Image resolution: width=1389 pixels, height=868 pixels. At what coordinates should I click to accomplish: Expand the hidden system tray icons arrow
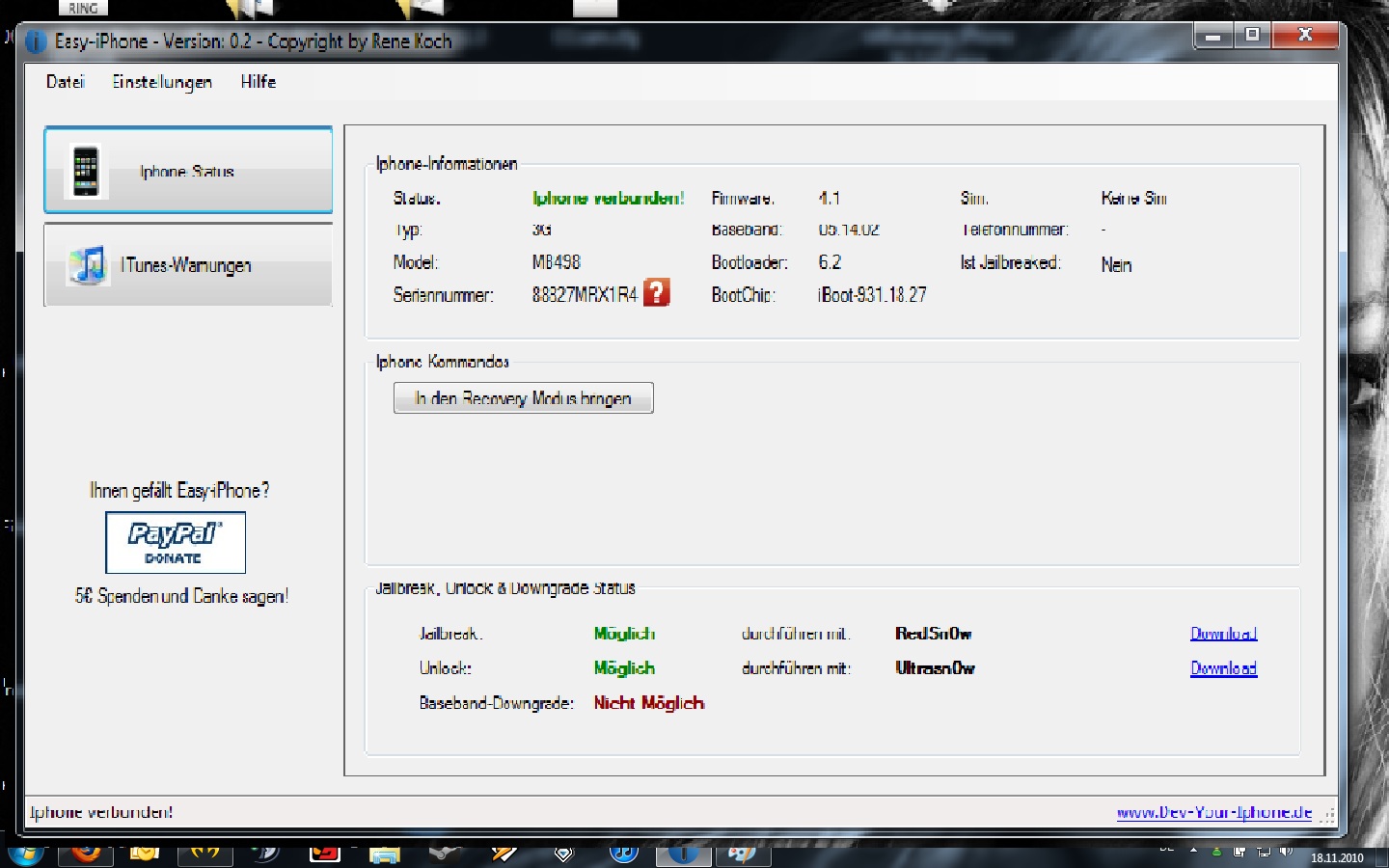point(1193,851)
